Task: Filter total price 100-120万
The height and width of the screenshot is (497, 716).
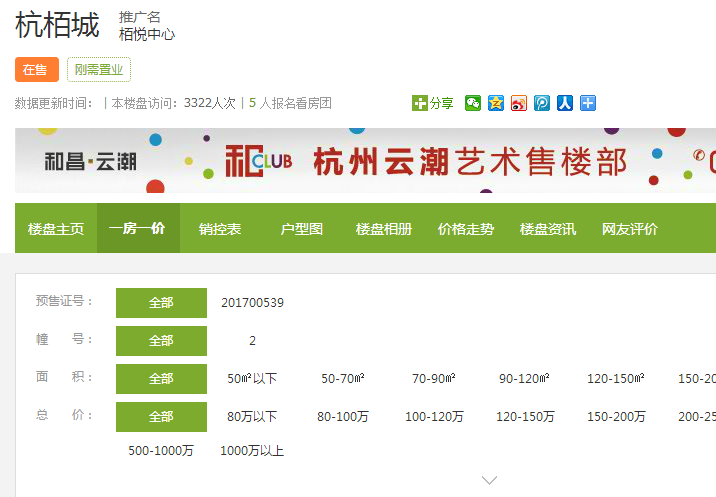Action: pyautogui.click(x=434, y=417)
